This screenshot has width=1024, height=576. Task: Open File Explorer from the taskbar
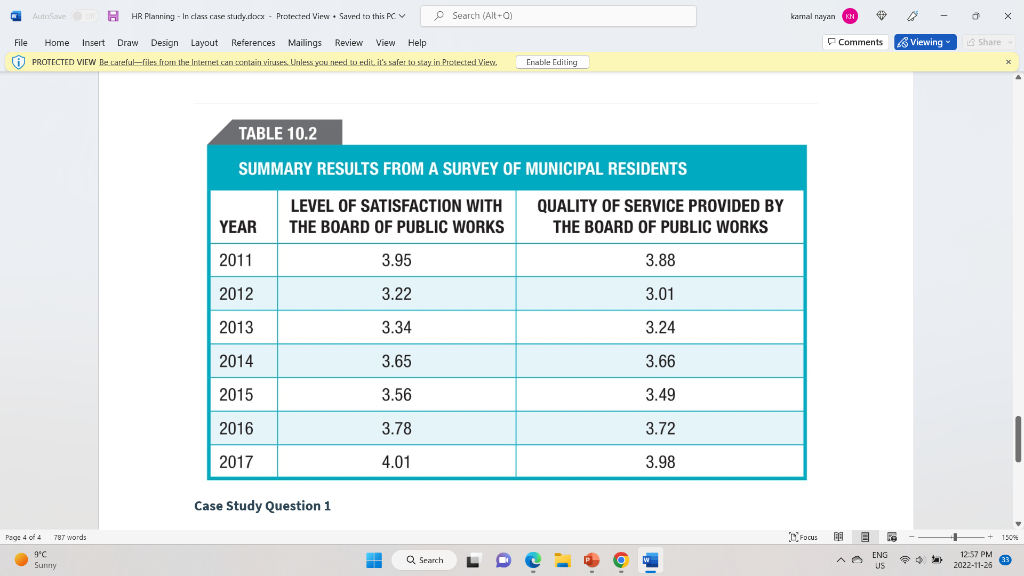click(x=562, y=560)
